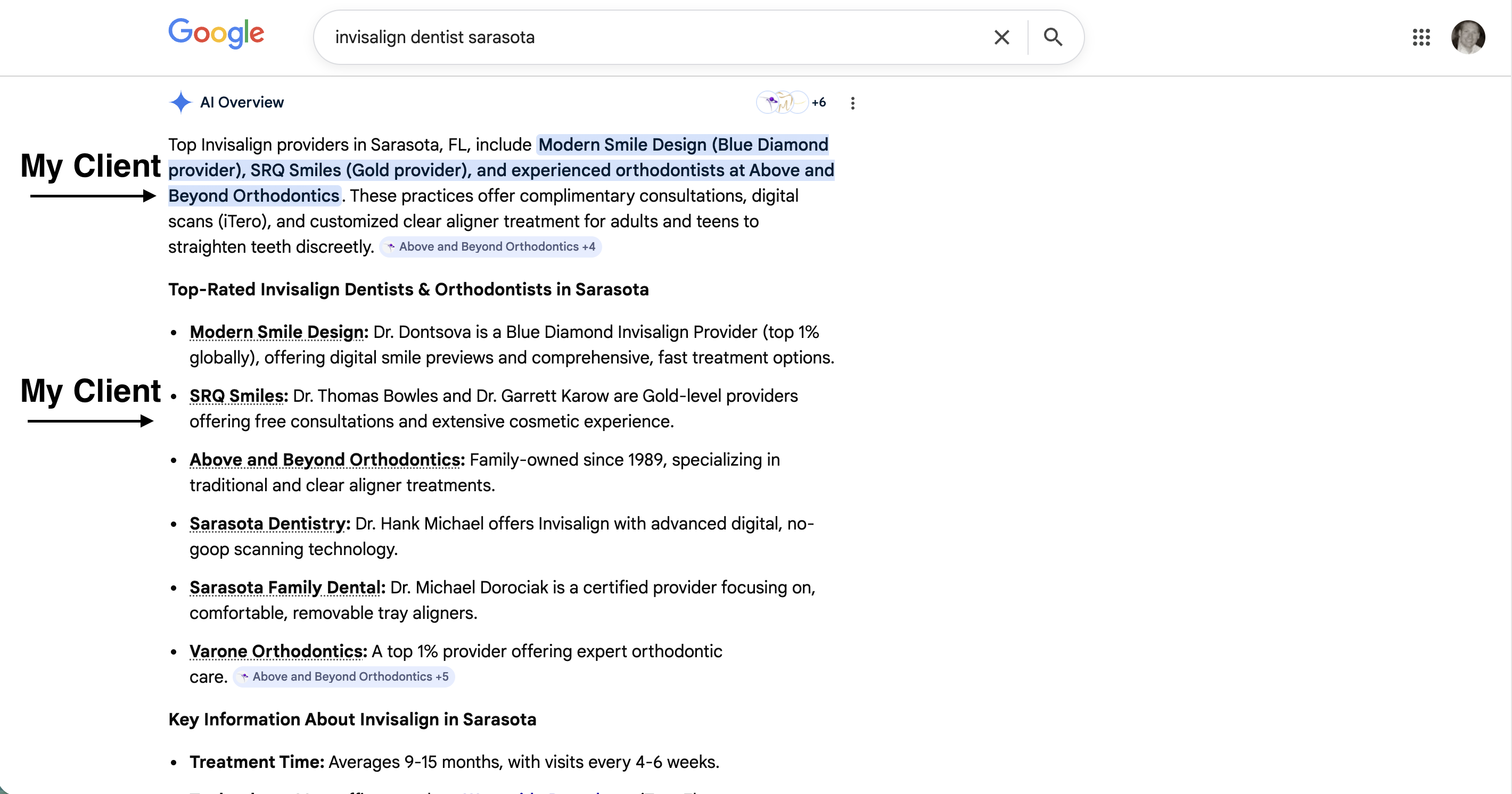Select the AI Overview header label
1512x794 pixels.
[x=241, y=102]
